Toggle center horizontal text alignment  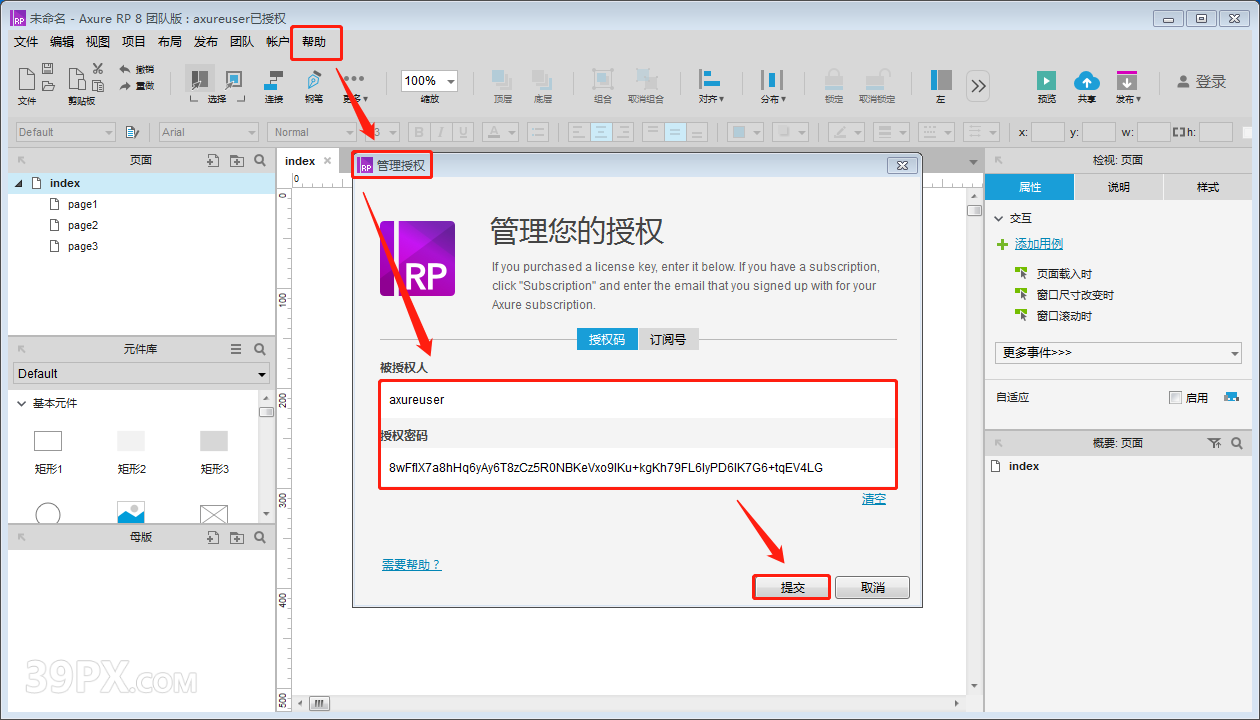[x=601, y=132]
